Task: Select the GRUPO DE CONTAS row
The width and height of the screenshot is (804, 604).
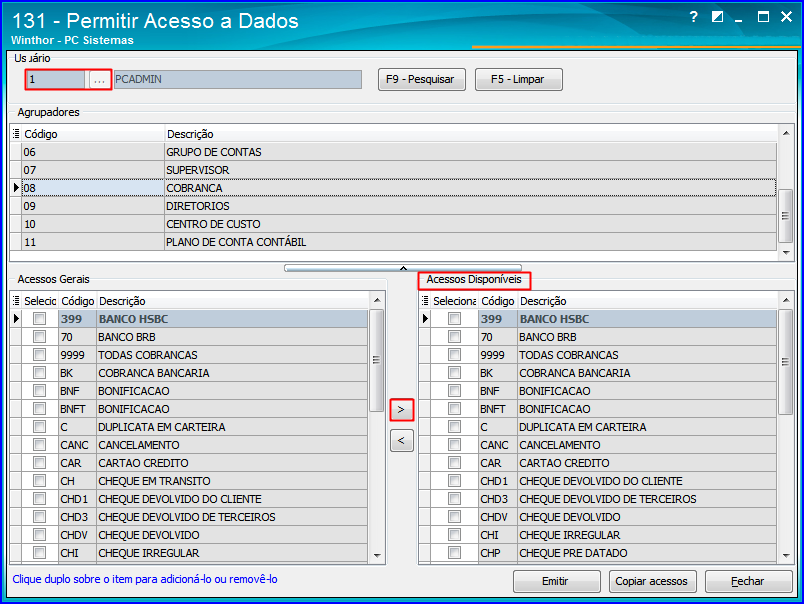Action: [399, 152]
